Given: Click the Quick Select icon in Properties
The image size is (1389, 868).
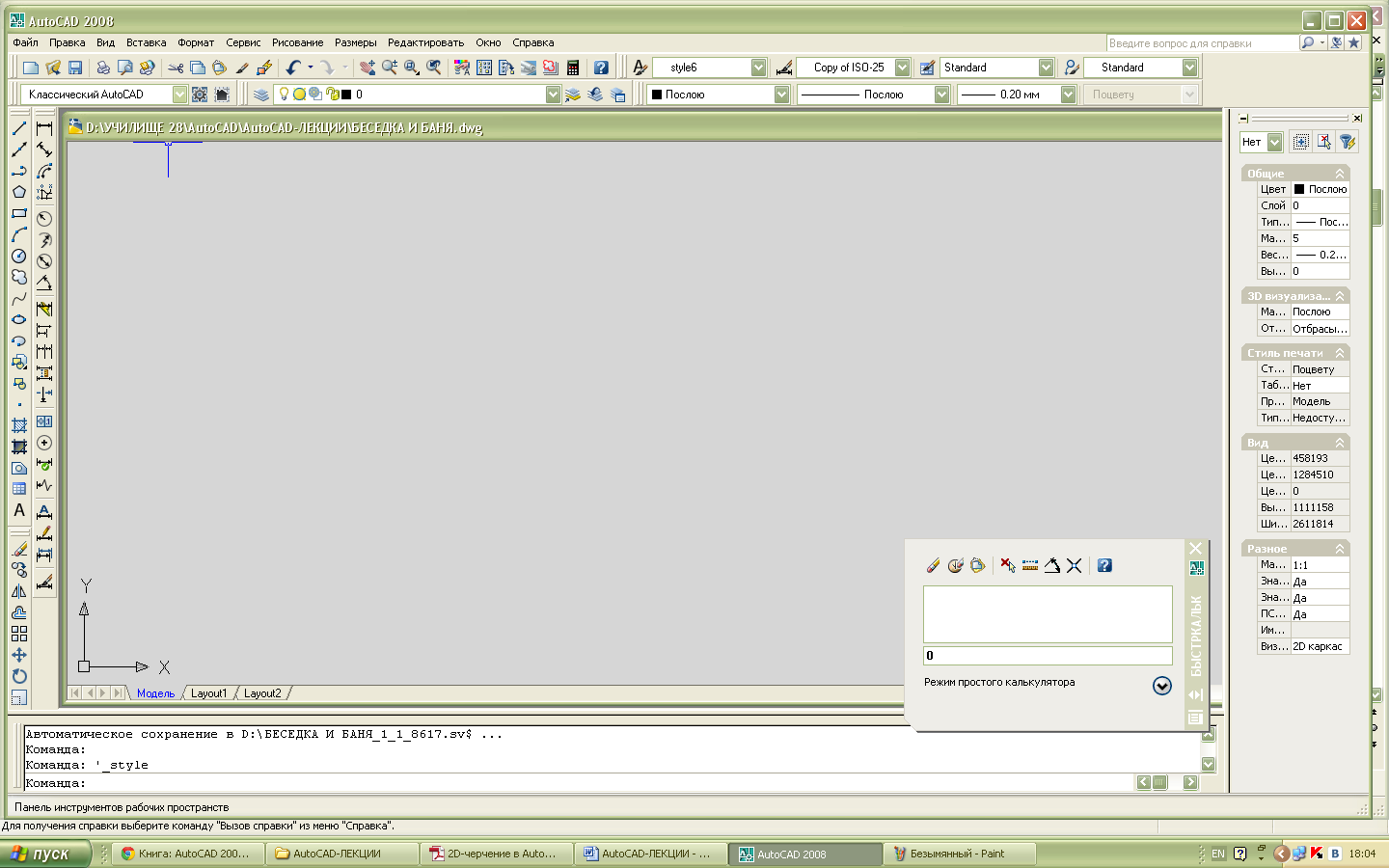Looking at the screenshot, I should point(1348,142).
